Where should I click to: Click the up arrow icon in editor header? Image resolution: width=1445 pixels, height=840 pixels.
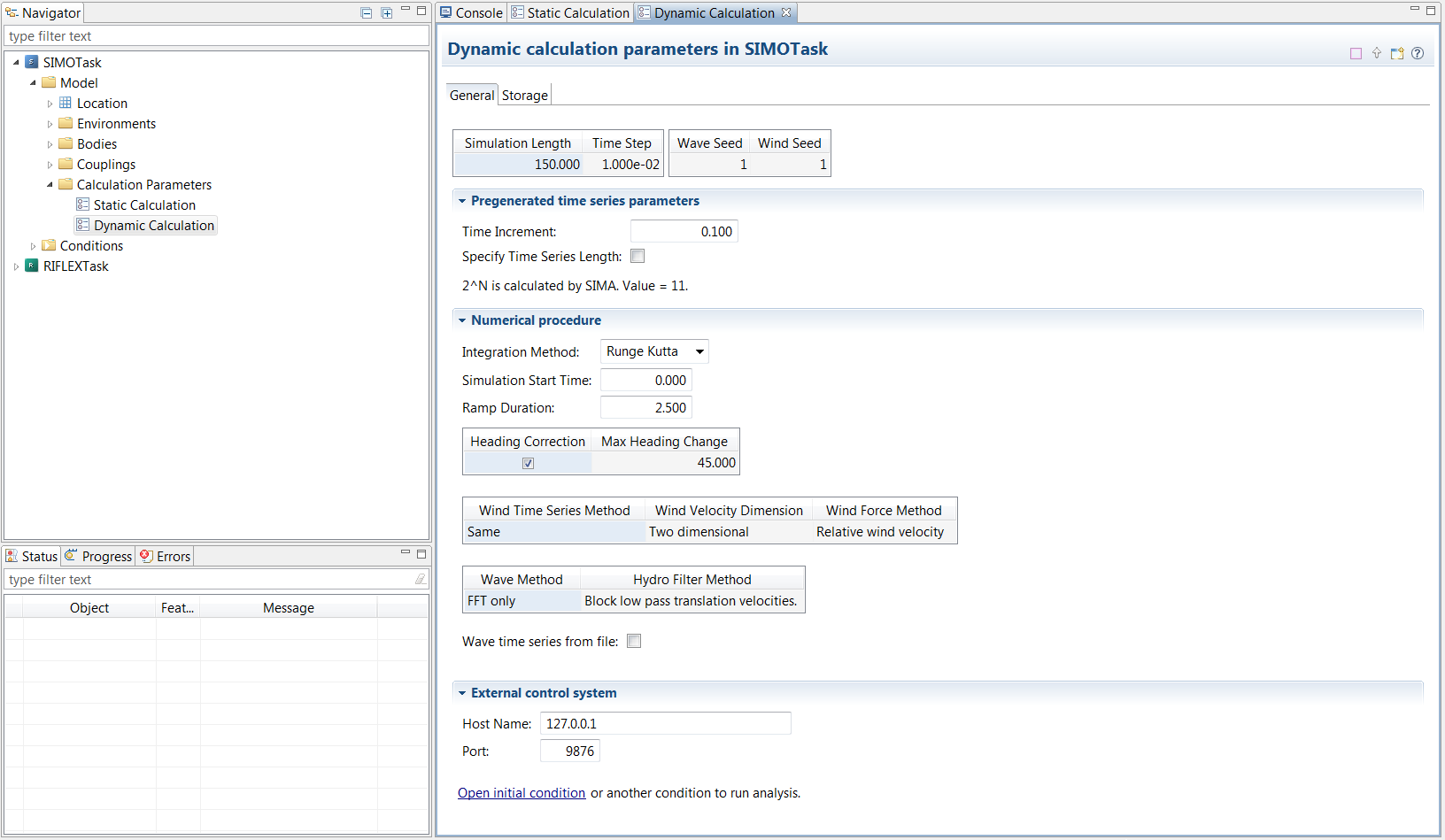coord(1377,53)
